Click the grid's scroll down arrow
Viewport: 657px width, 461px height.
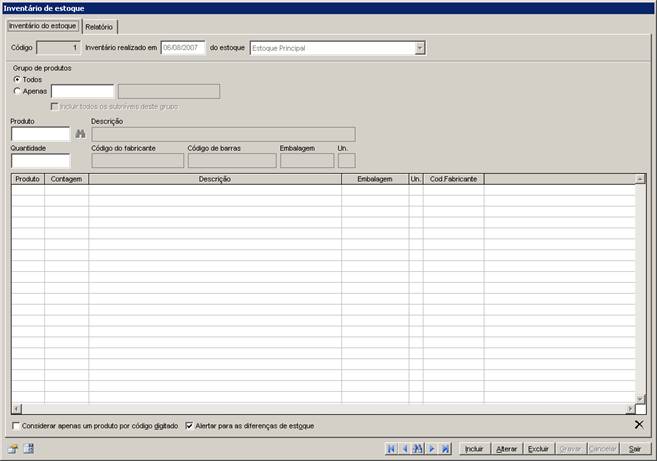click(x=640, y=399)
